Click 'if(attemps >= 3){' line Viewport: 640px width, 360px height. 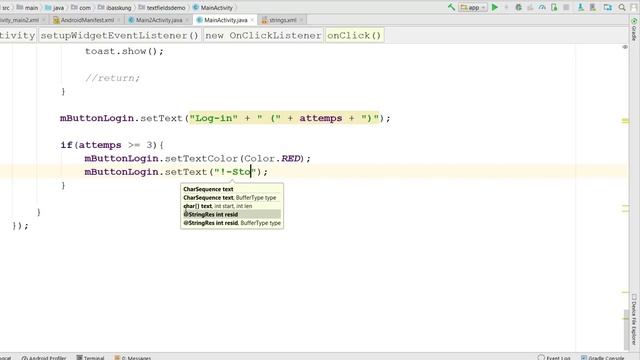(x=112, y=145)
